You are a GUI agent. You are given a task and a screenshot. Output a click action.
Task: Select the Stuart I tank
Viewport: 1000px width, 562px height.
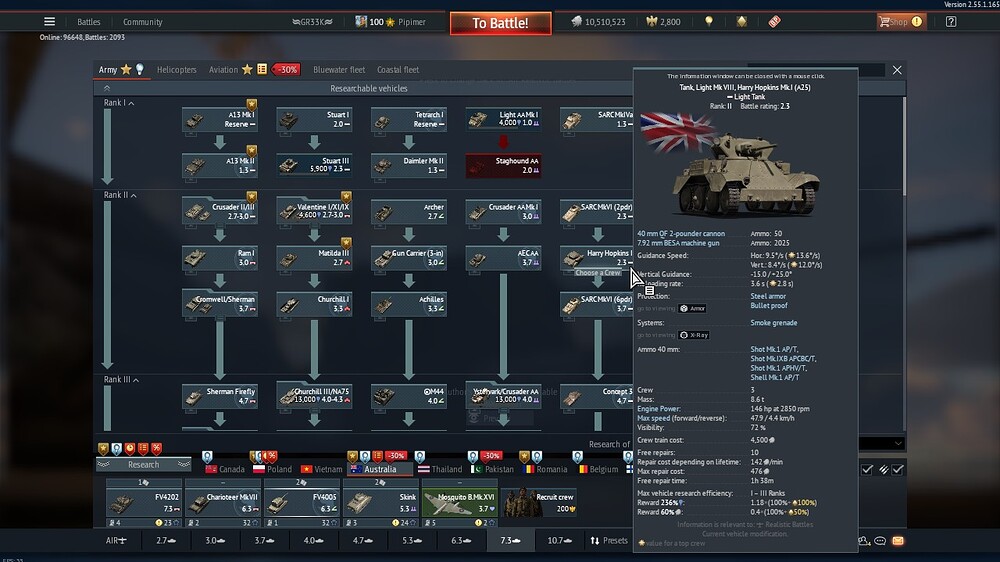[314, 119]
